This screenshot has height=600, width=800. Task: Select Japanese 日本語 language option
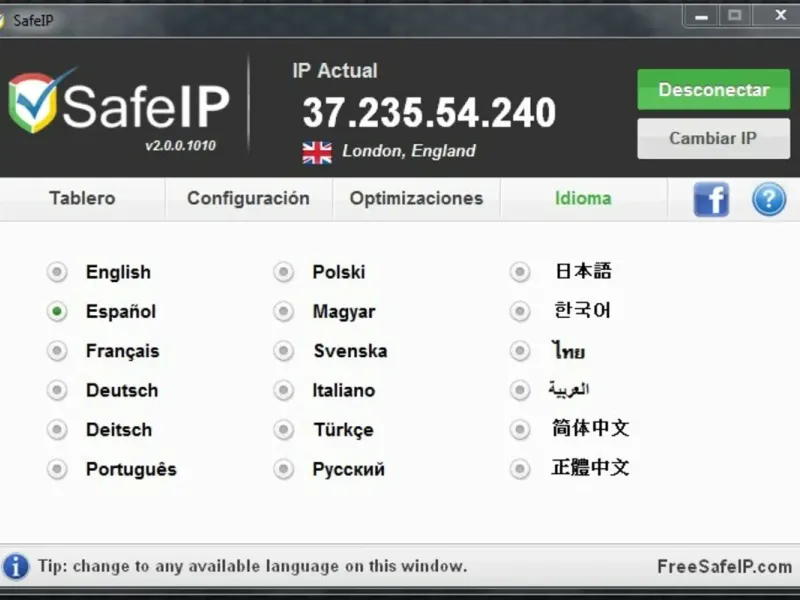pos(520,272)
